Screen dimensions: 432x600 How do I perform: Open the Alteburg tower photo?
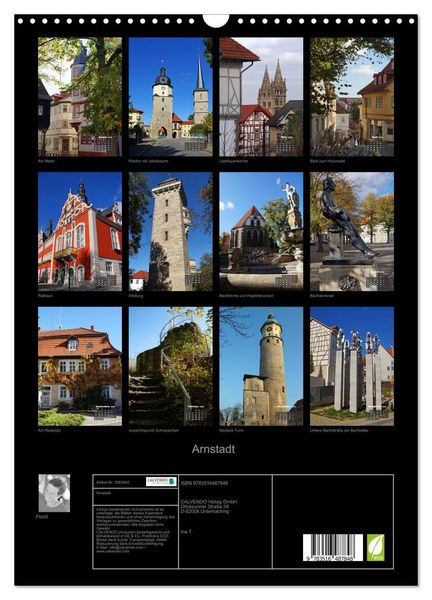coord(171,232)
